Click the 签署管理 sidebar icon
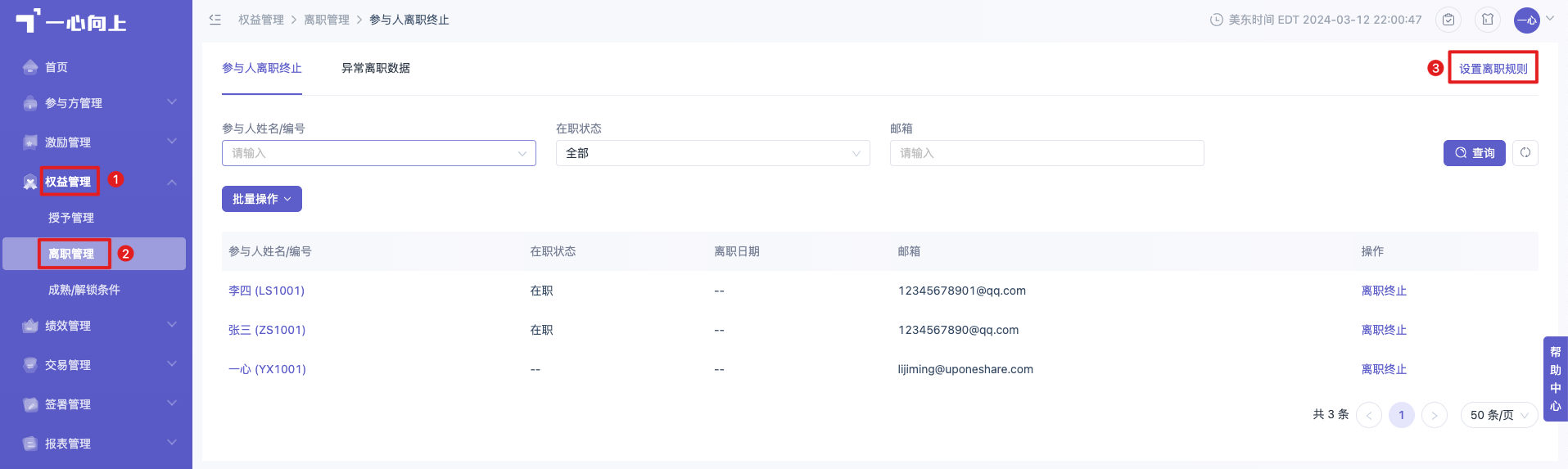1568x469 pixels. (30, 404)
